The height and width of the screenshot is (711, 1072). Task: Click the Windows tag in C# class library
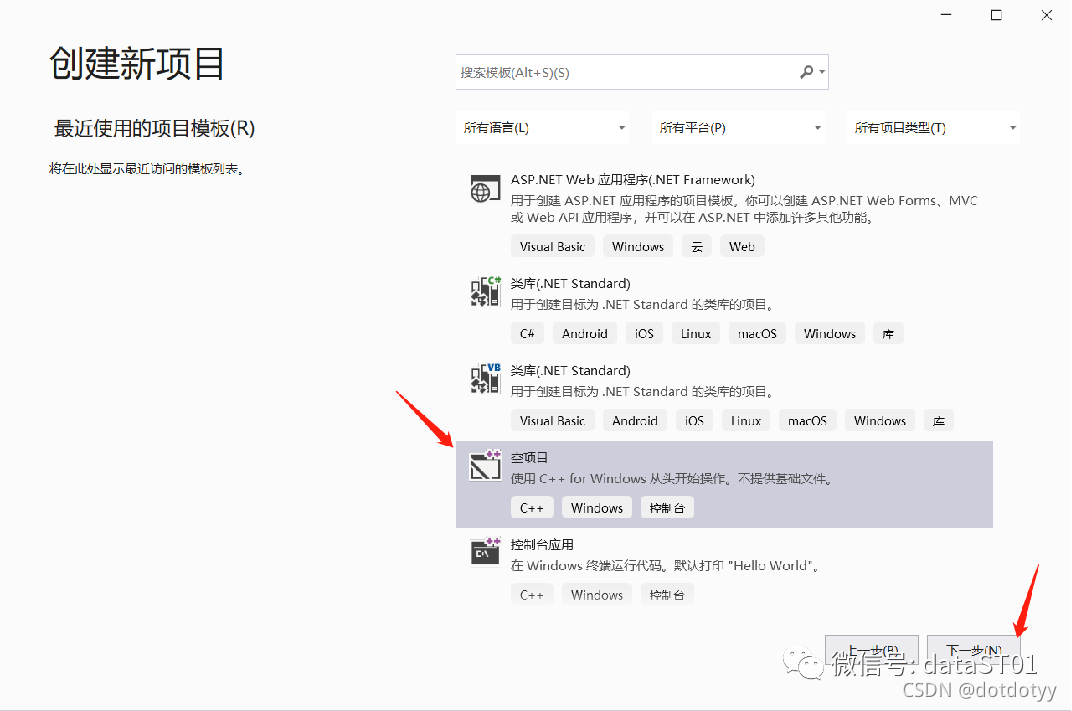click(x=830, y=334)
